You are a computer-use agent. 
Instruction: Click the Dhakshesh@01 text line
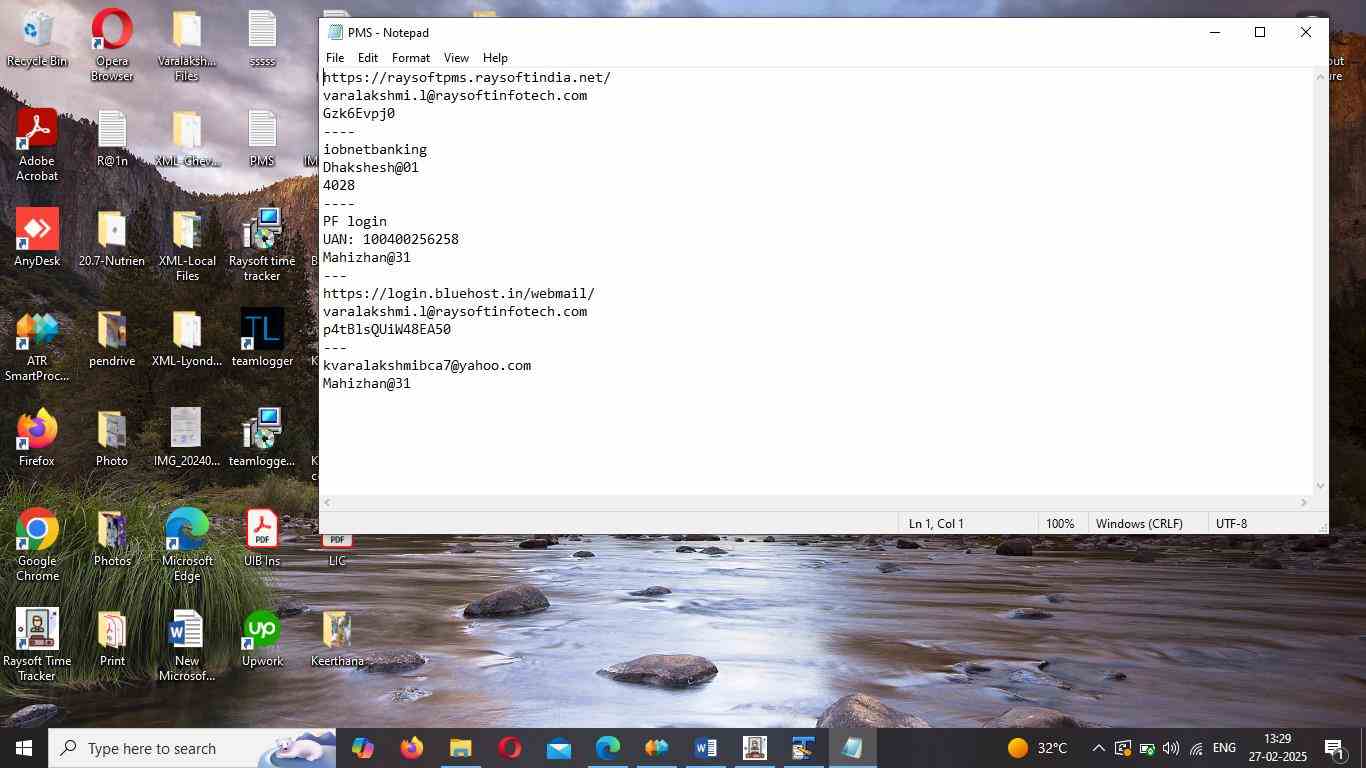click(371, 168)
